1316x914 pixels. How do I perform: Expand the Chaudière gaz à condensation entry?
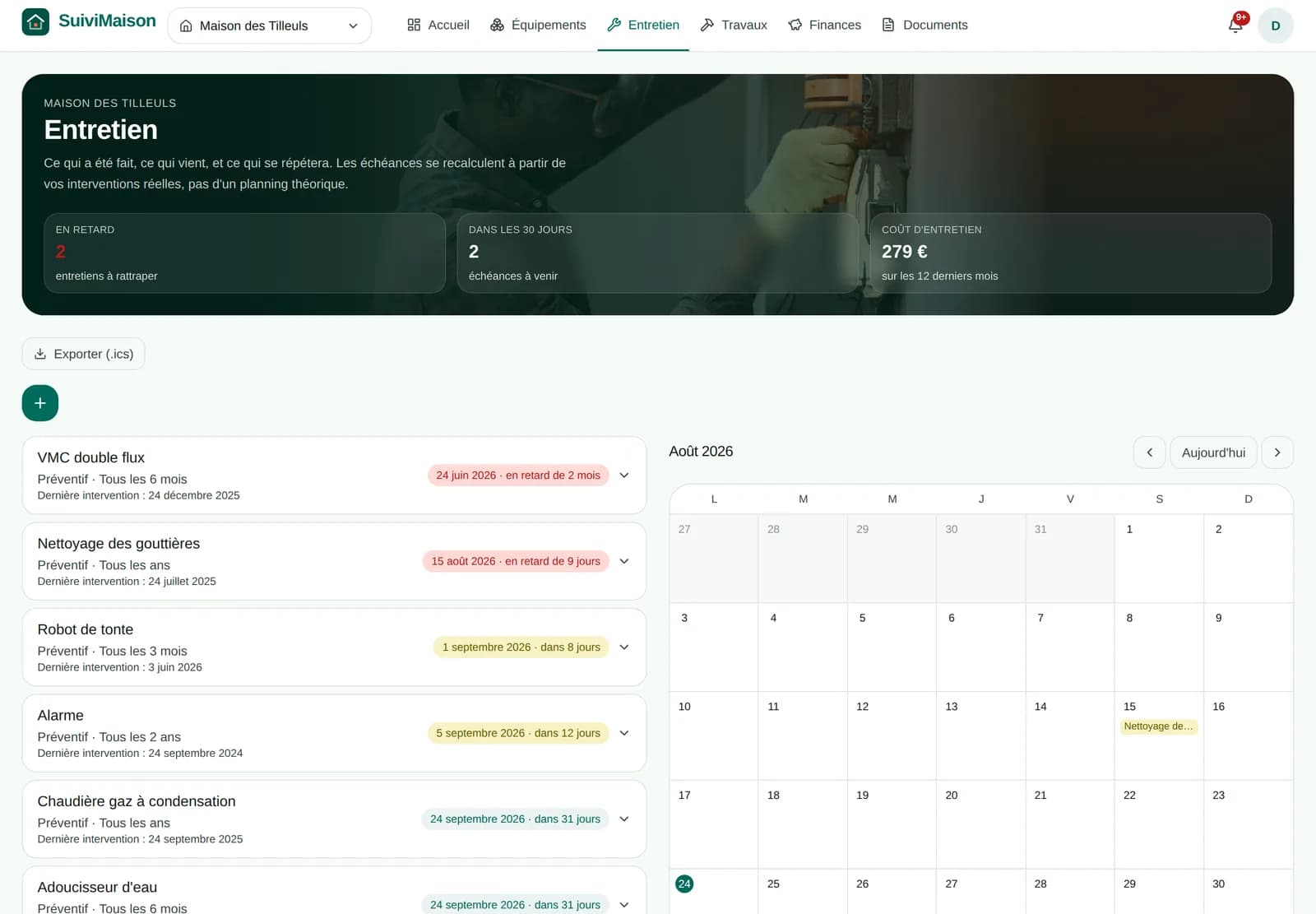point(624,819)
